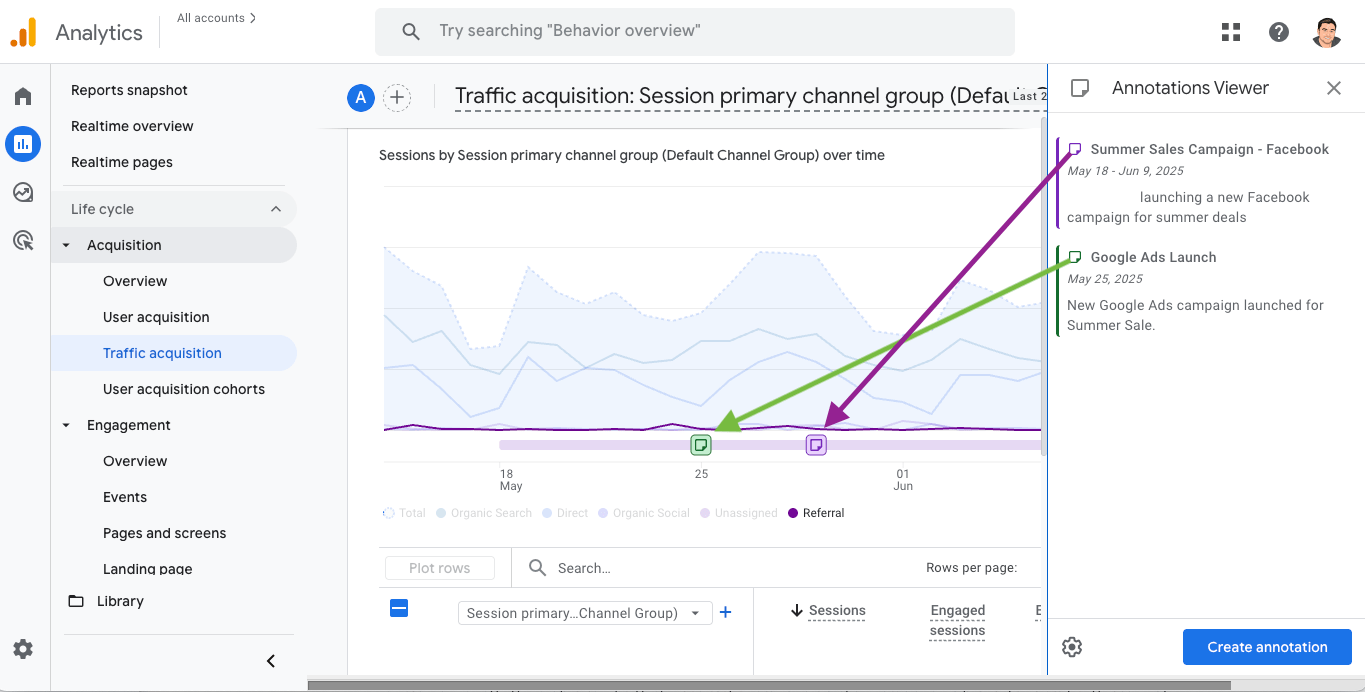Open the Explore icon in left rail
The image size is (1365, 692).
click(x=23, y=192)
